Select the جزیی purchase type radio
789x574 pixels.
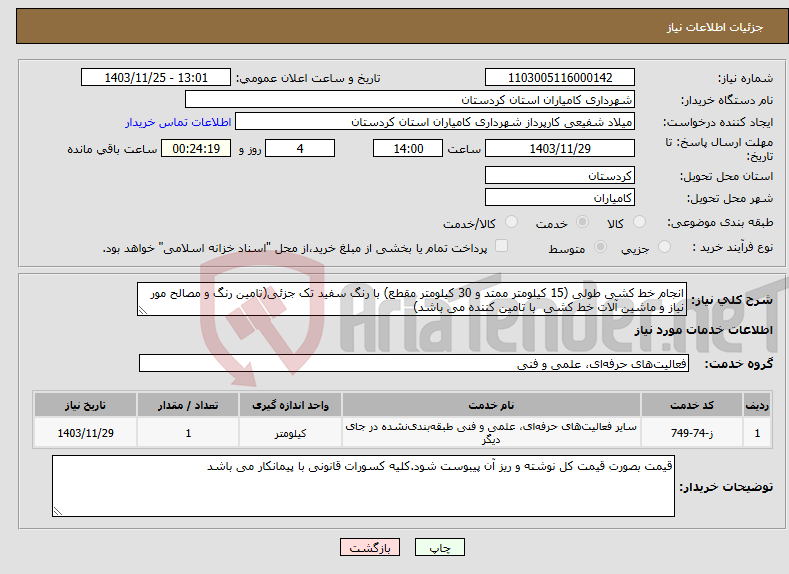[x=664, y=247]
